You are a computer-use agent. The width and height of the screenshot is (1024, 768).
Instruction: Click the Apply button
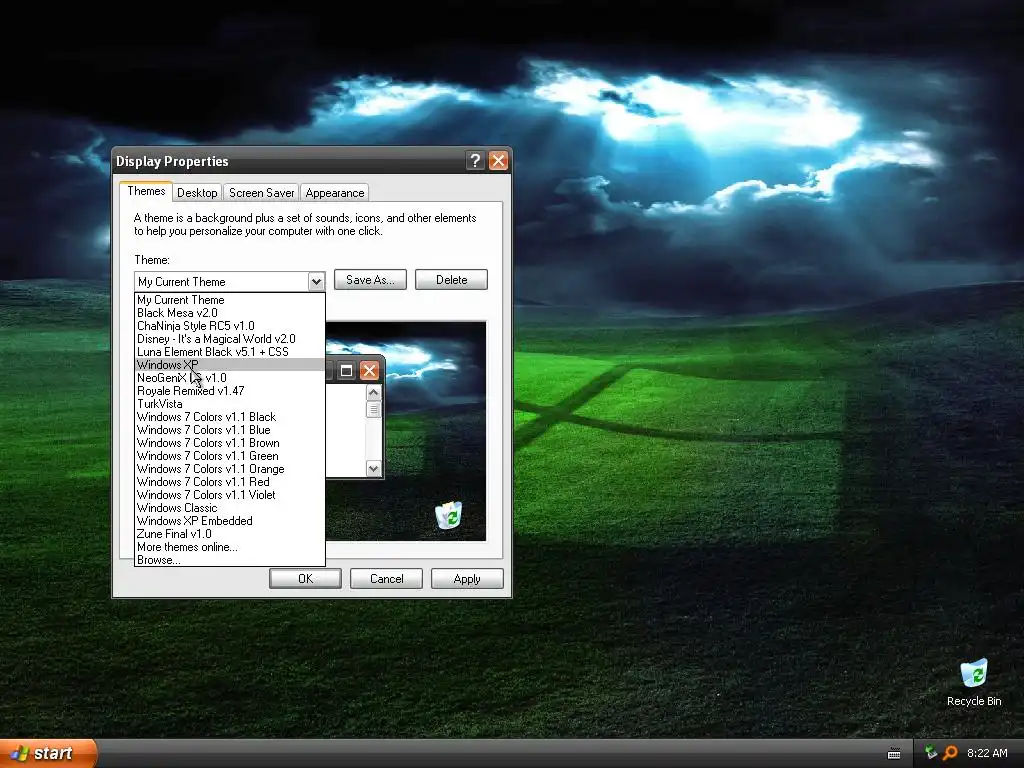click(467, 579)
